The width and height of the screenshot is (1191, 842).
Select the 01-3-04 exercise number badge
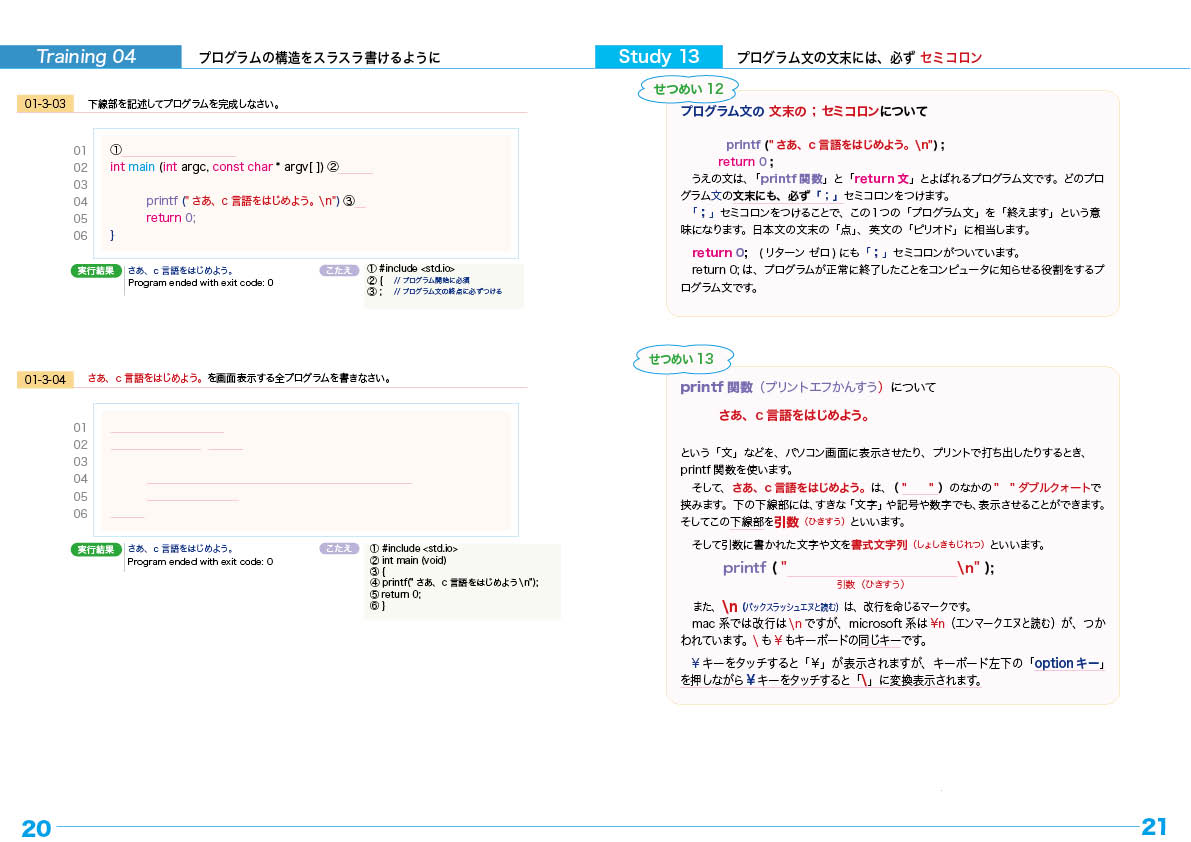point(43,377)
